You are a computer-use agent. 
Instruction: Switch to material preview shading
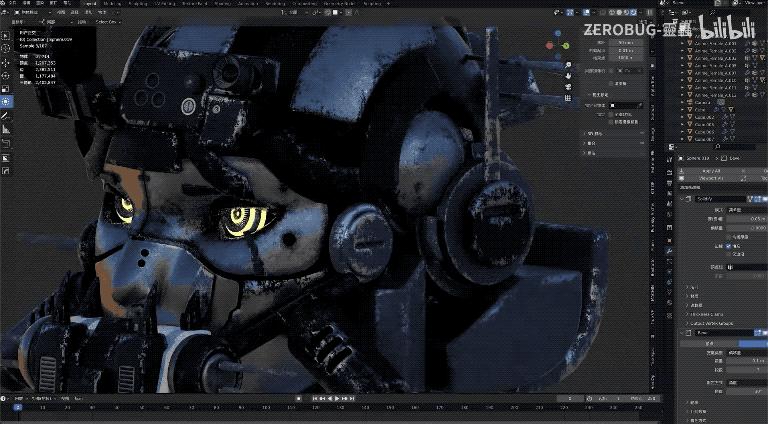(626, 12)
